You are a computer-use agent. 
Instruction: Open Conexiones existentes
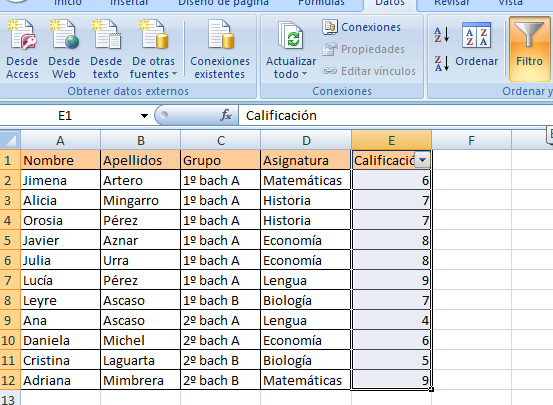[220, 50]
